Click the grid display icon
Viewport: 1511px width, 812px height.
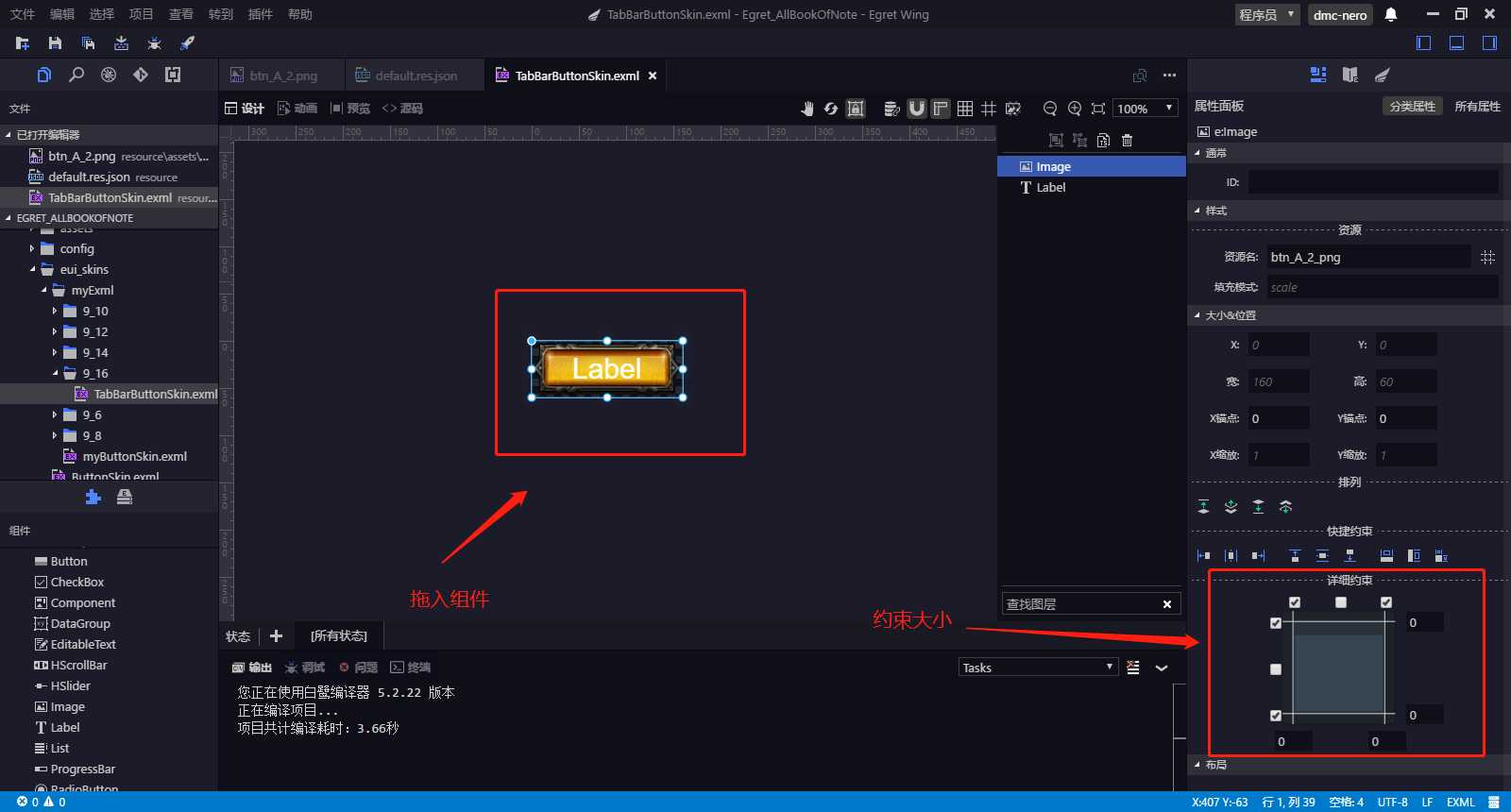click(x=965, y=109)
